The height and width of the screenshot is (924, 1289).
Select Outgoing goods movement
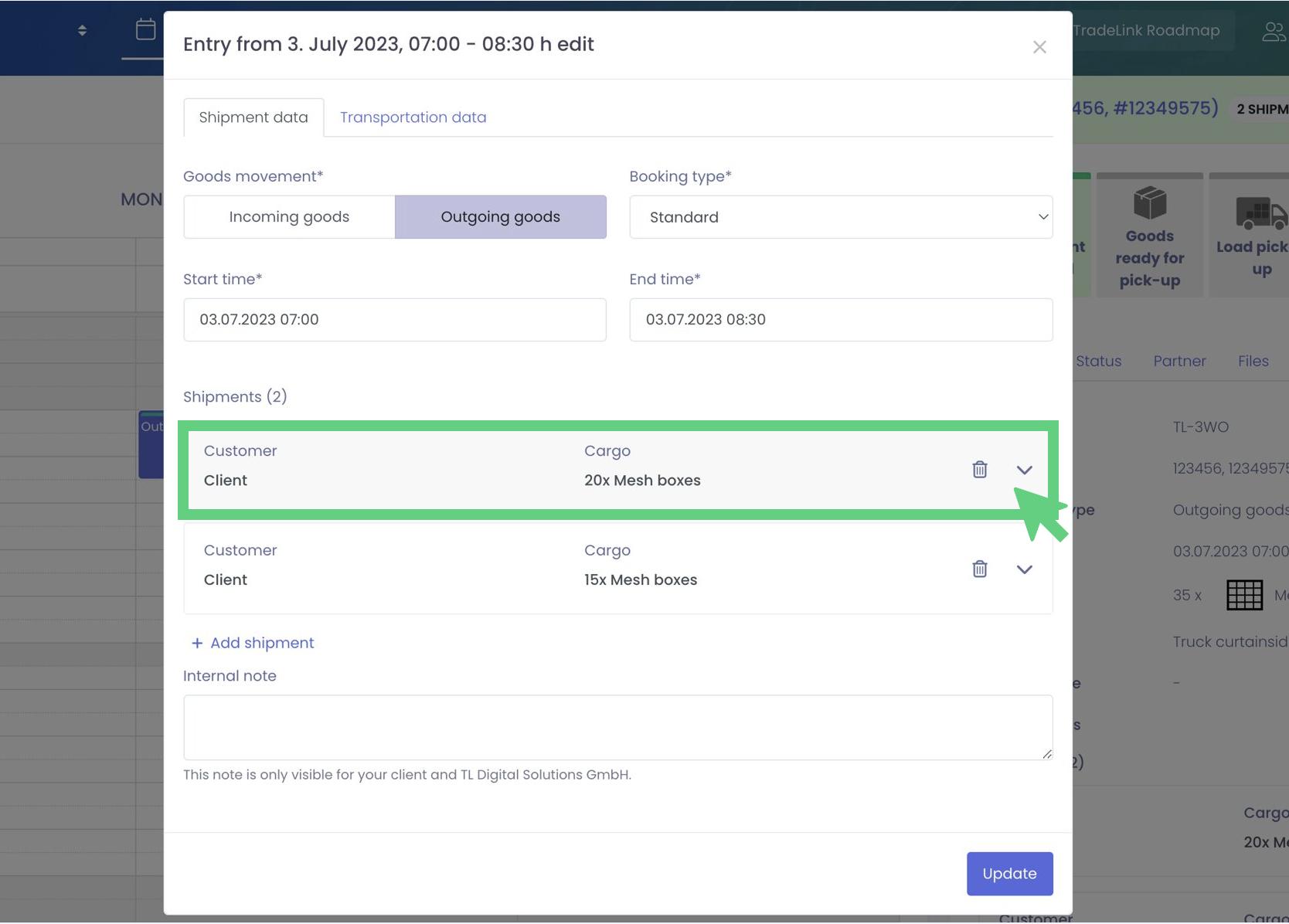click(500, 217)
